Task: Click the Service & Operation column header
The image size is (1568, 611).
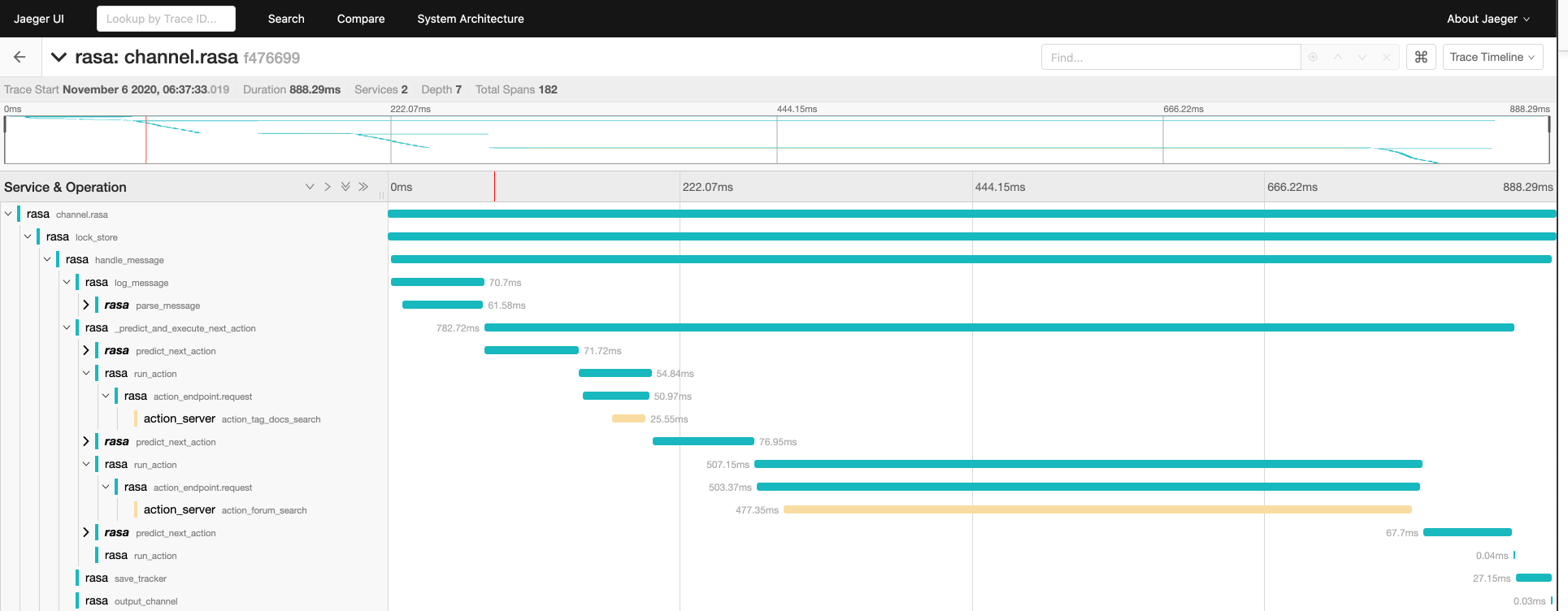Action: tap(65, 187)
